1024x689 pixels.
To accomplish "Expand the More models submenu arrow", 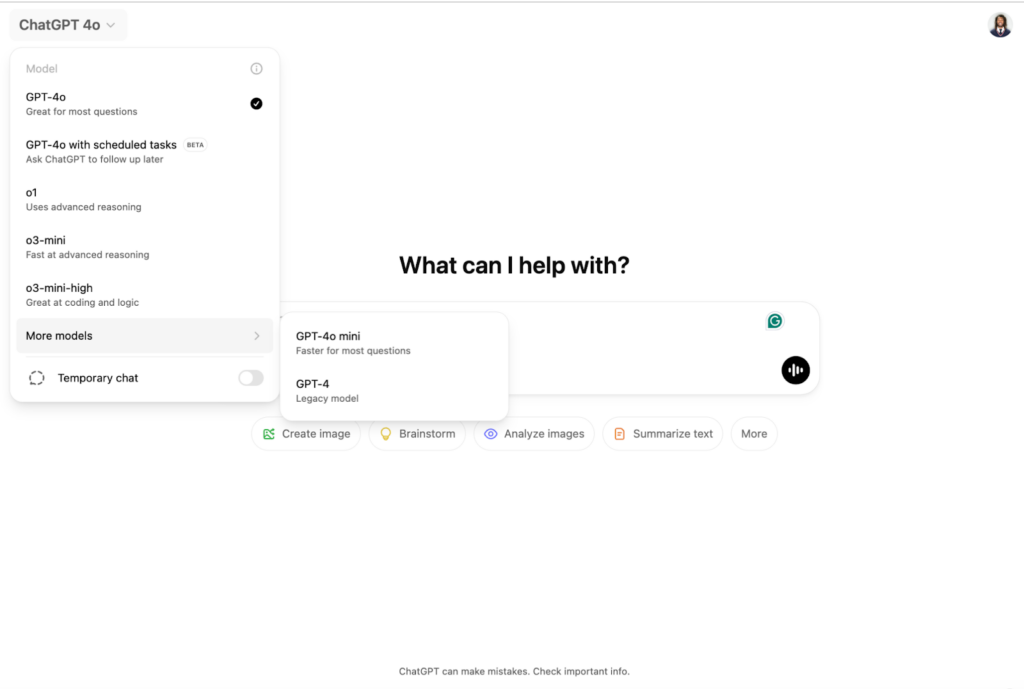I will (256, 336).
